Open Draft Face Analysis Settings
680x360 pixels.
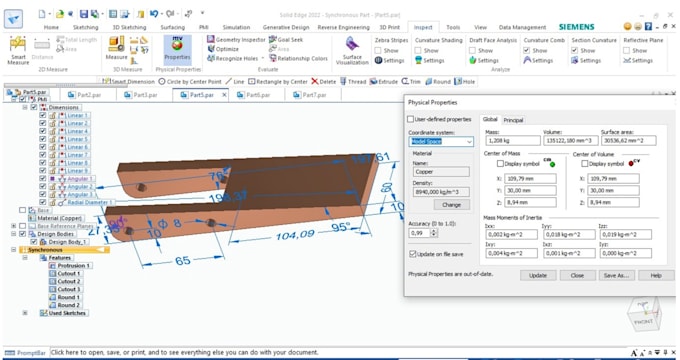pos(484,60)
